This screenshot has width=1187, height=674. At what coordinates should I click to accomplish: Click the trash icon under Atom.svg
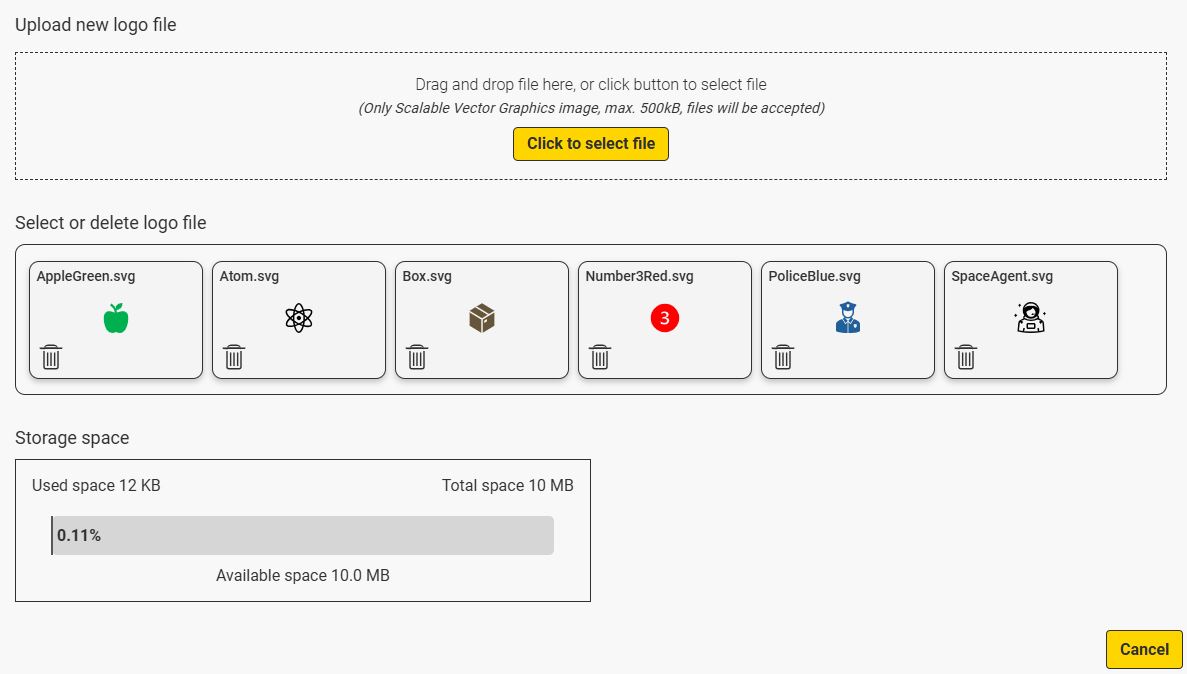click(x=234, y=357)
